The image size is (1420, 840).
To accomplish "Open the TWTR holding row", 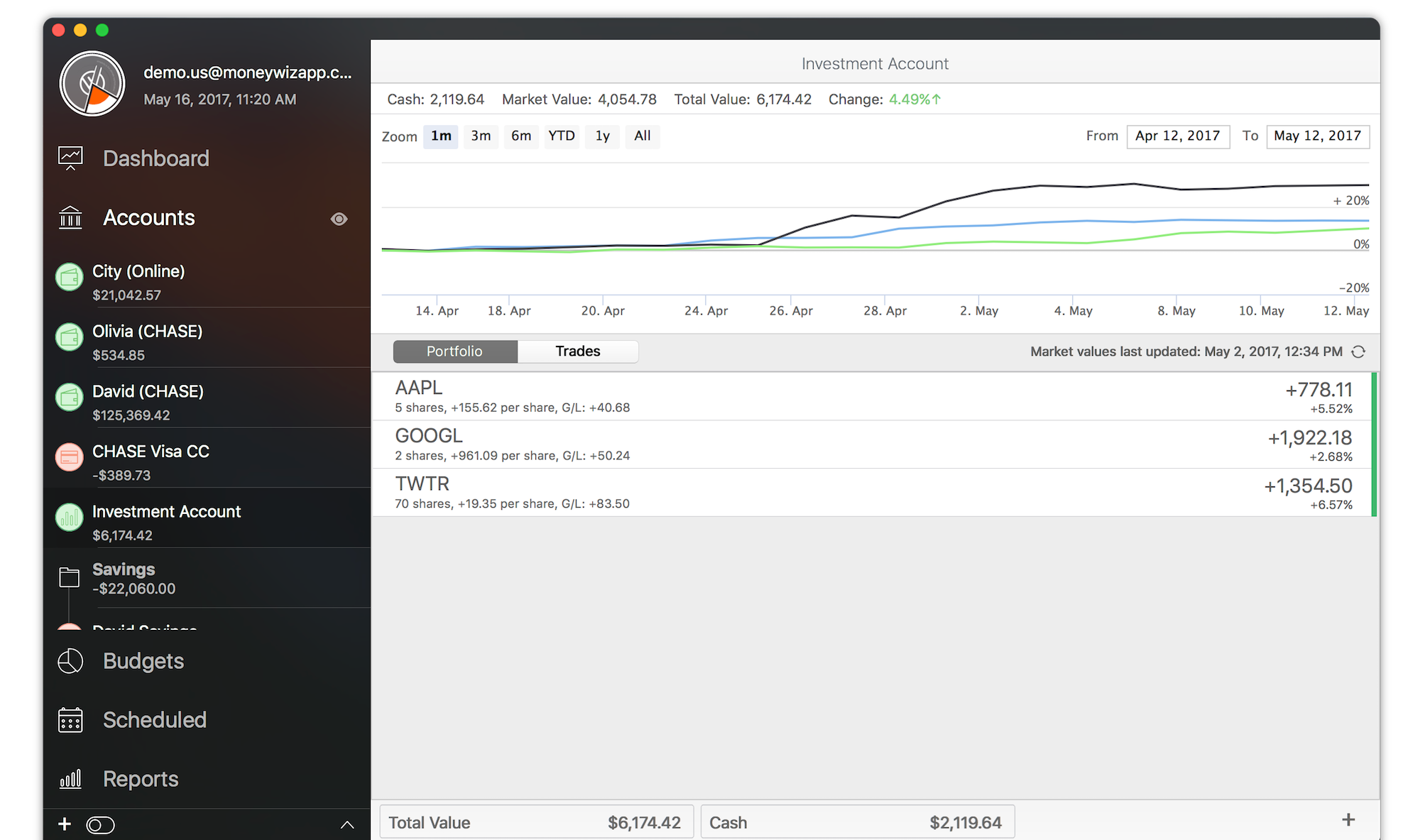I will pyautogui.click(x=873, y=493).
